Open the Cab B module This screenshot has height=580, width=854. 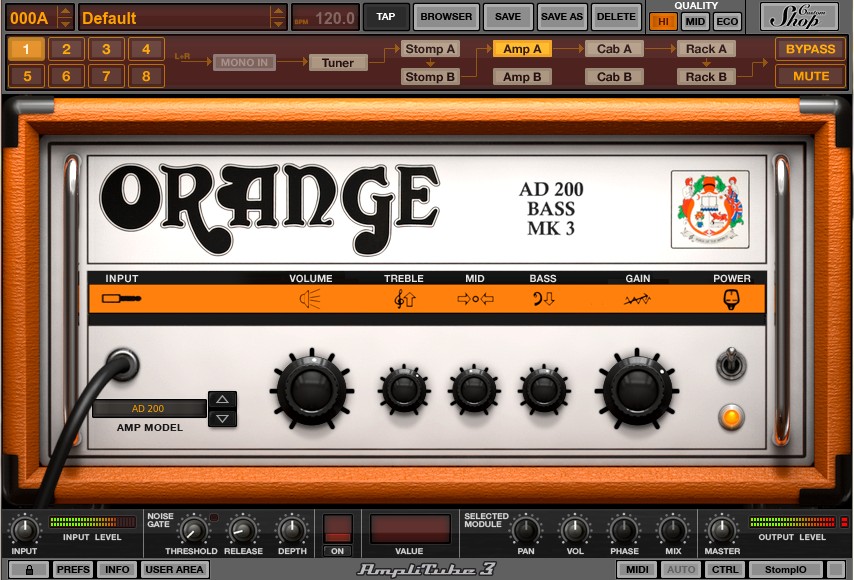coord(614,77)
